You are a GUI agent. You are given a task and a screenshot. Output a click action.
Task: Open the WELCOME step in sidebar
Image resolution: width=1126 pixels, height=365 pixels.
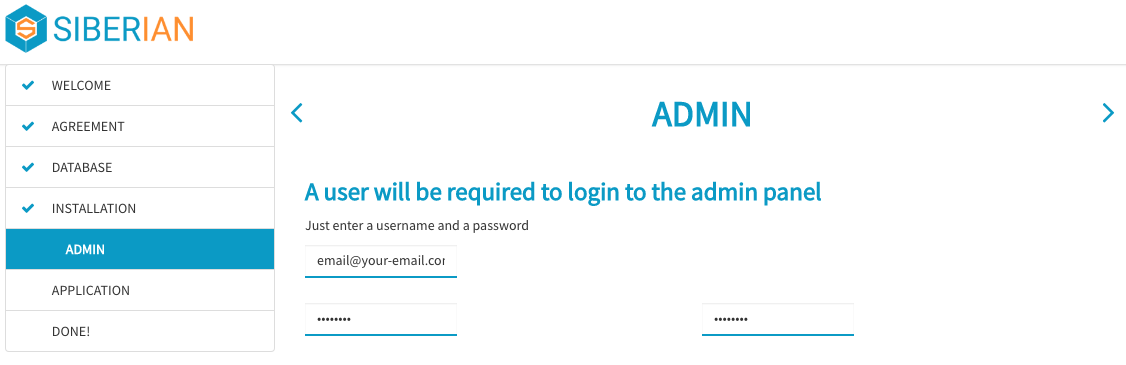[140, 86]
